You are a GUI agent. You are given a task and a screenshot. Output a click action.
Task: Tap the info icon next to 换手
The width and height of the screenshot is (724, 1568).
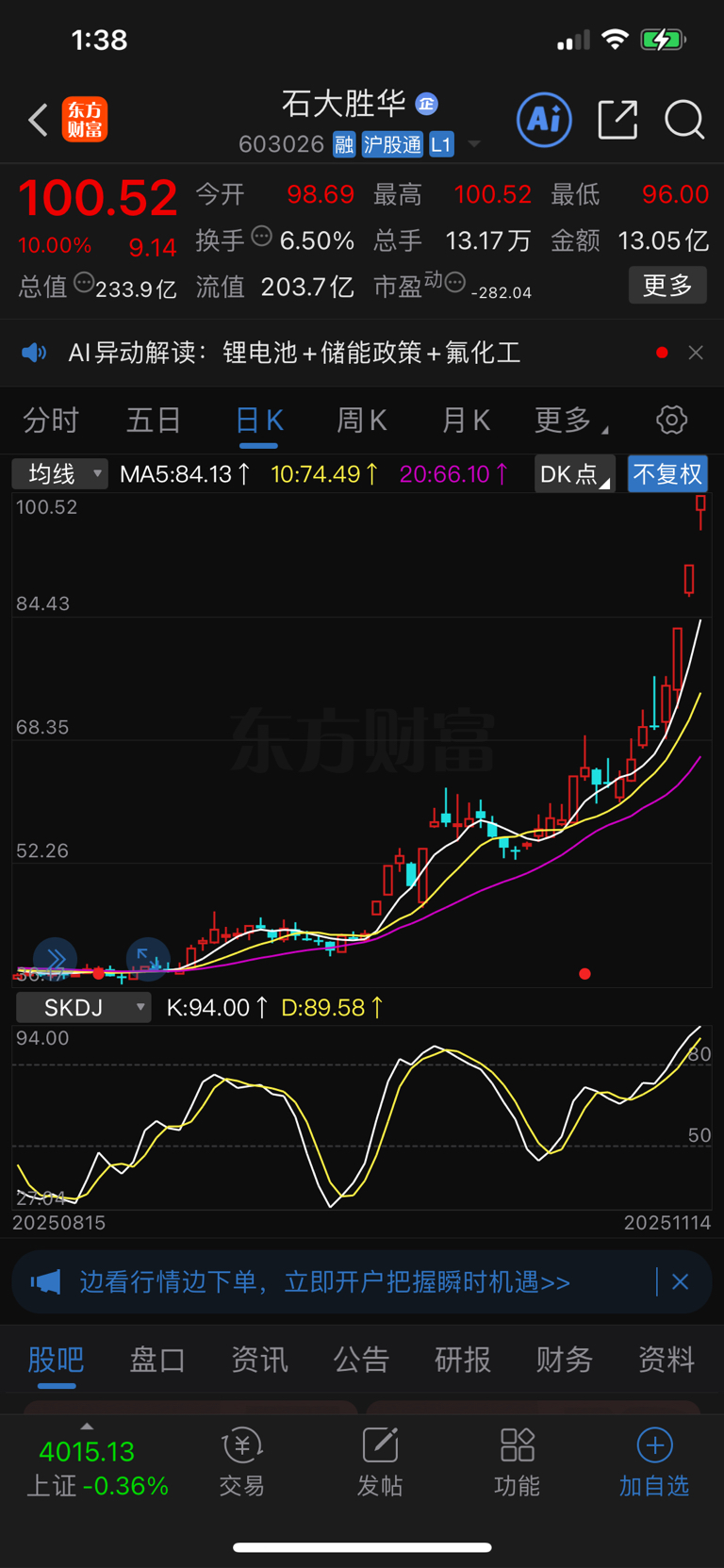tap(262, 237)
